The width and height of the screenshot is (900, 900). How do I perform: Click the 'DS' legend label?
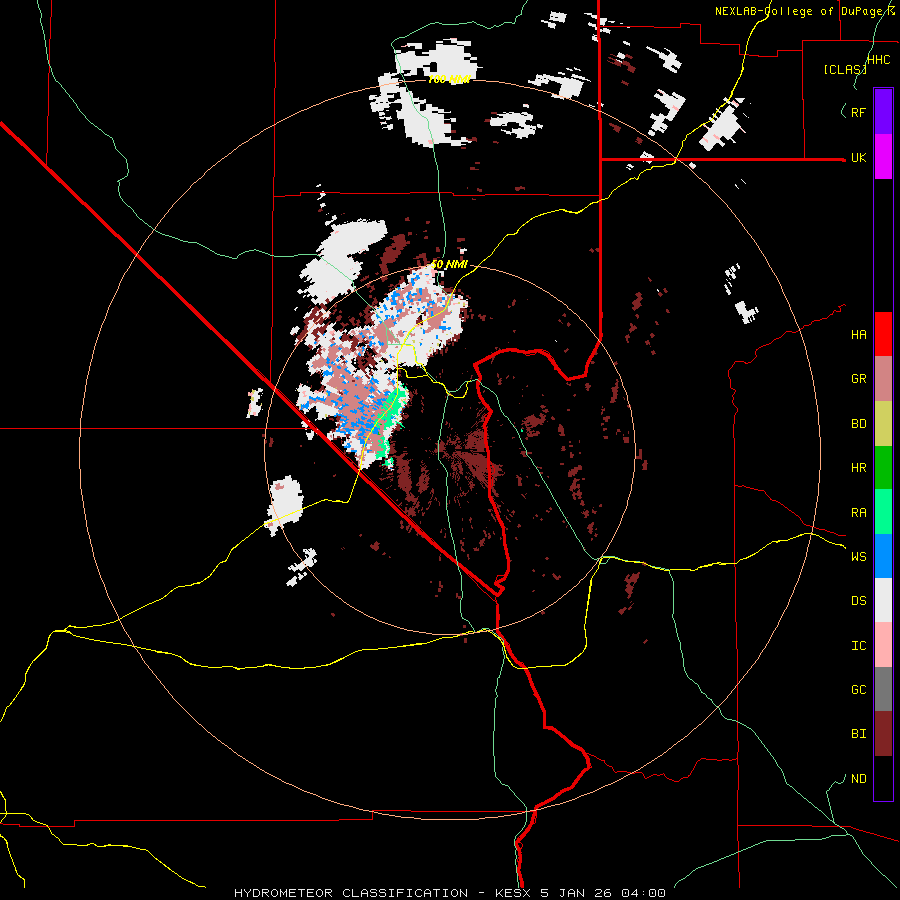click(x=858, y=601)
